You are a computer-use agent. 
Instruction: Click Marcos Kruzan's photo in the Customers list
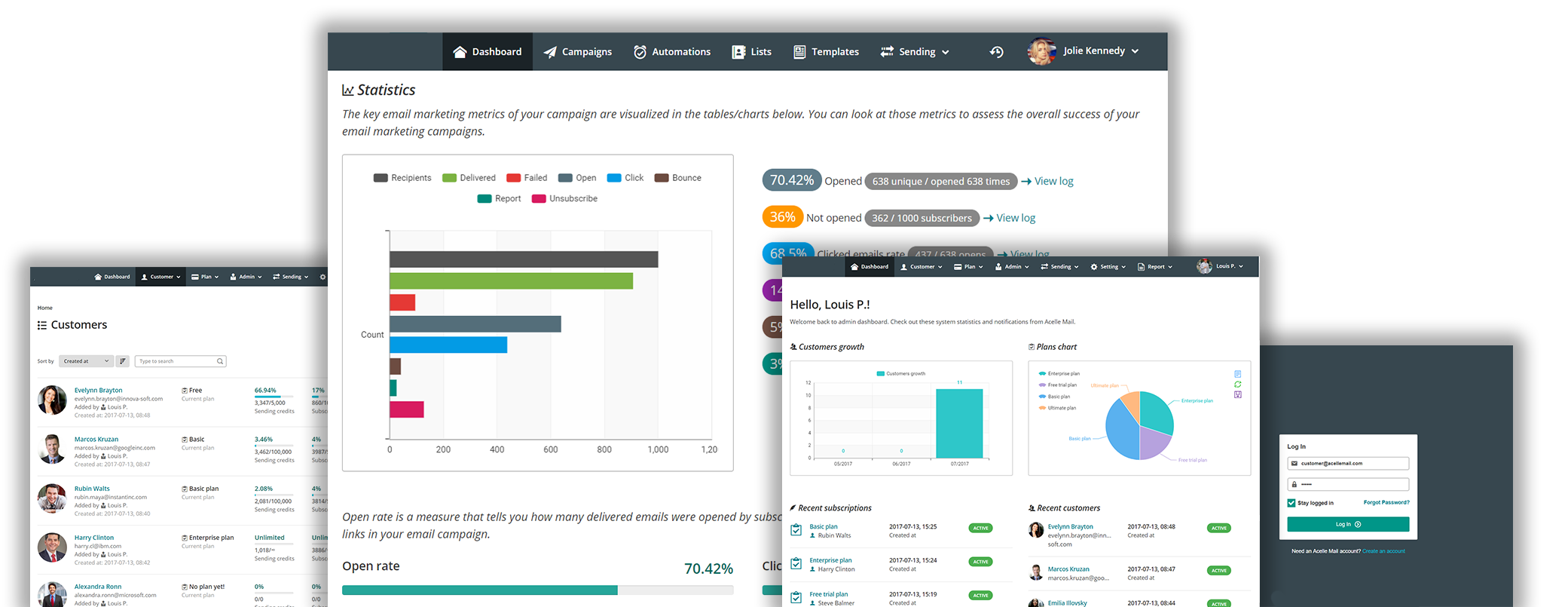[x=52, y=449]
